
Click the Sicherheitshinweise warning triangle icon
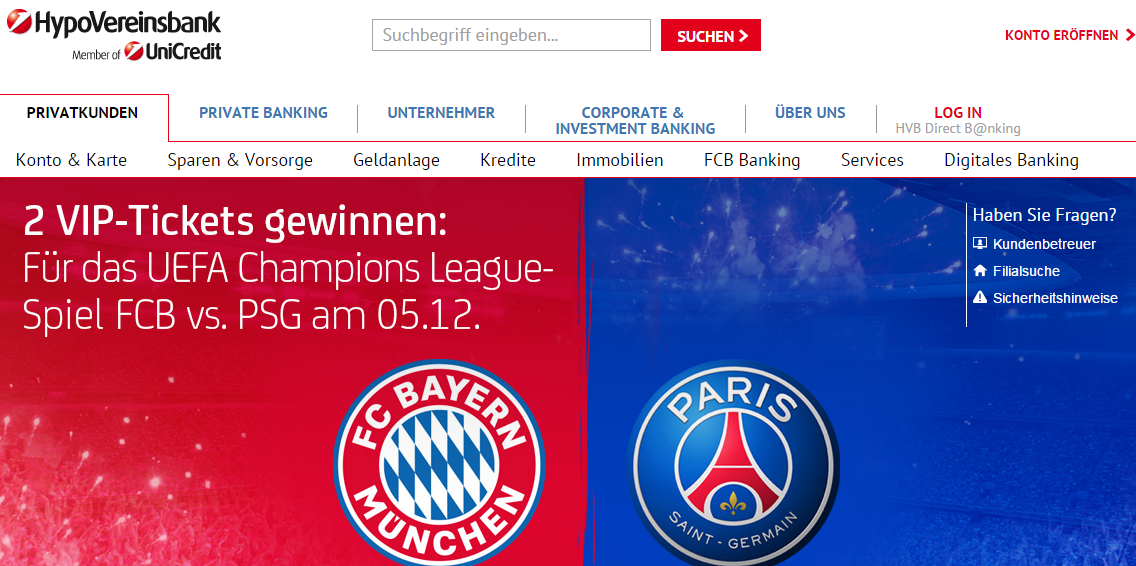click(x=980, y=297)
